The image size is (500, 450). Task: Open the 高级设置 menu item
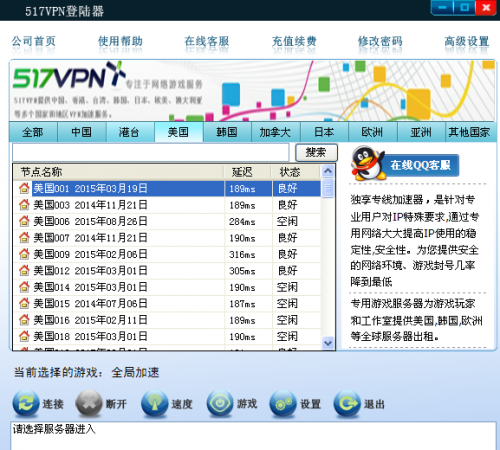click(467, 41)
